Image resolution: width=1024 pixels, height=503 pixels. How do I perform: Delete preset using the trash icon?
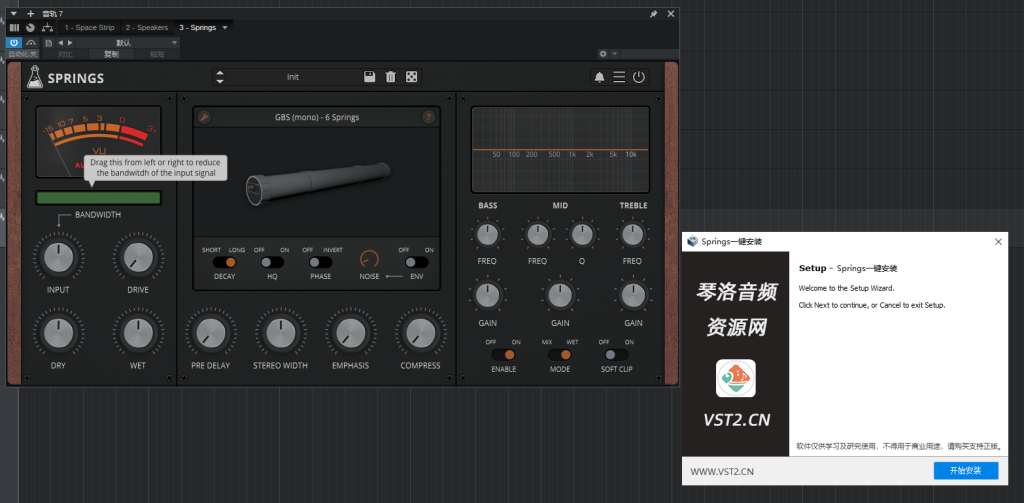click(x=390, y=77)
